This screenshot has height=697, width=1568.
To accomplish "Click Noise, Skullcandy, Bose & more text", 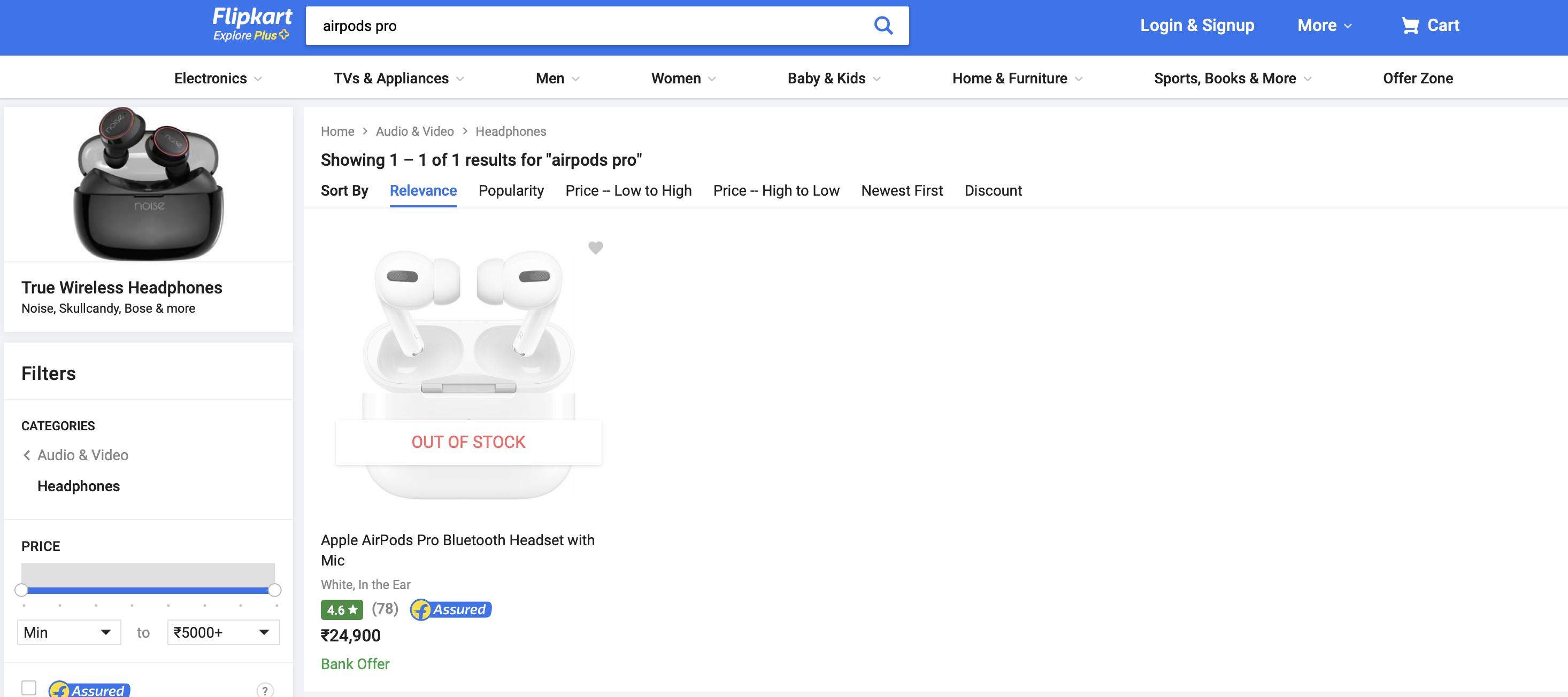I will [109, 308].
